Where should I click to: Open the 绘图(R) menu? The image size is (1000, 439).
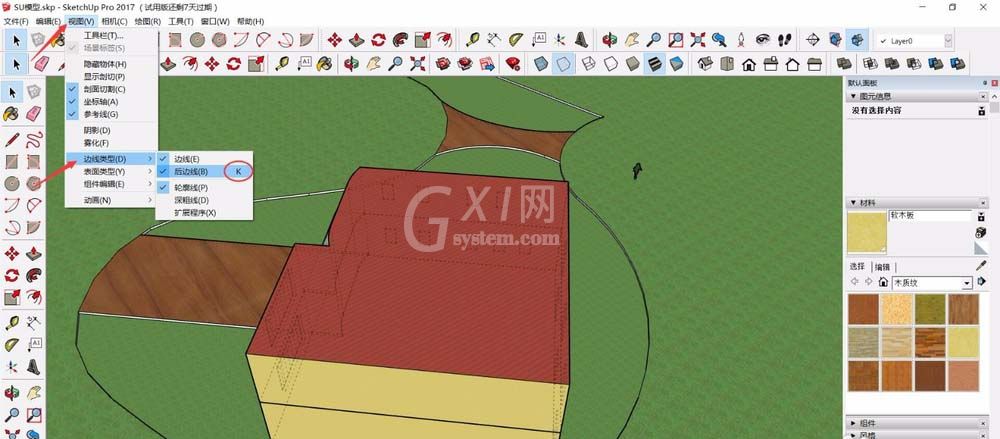click(148, 22)
